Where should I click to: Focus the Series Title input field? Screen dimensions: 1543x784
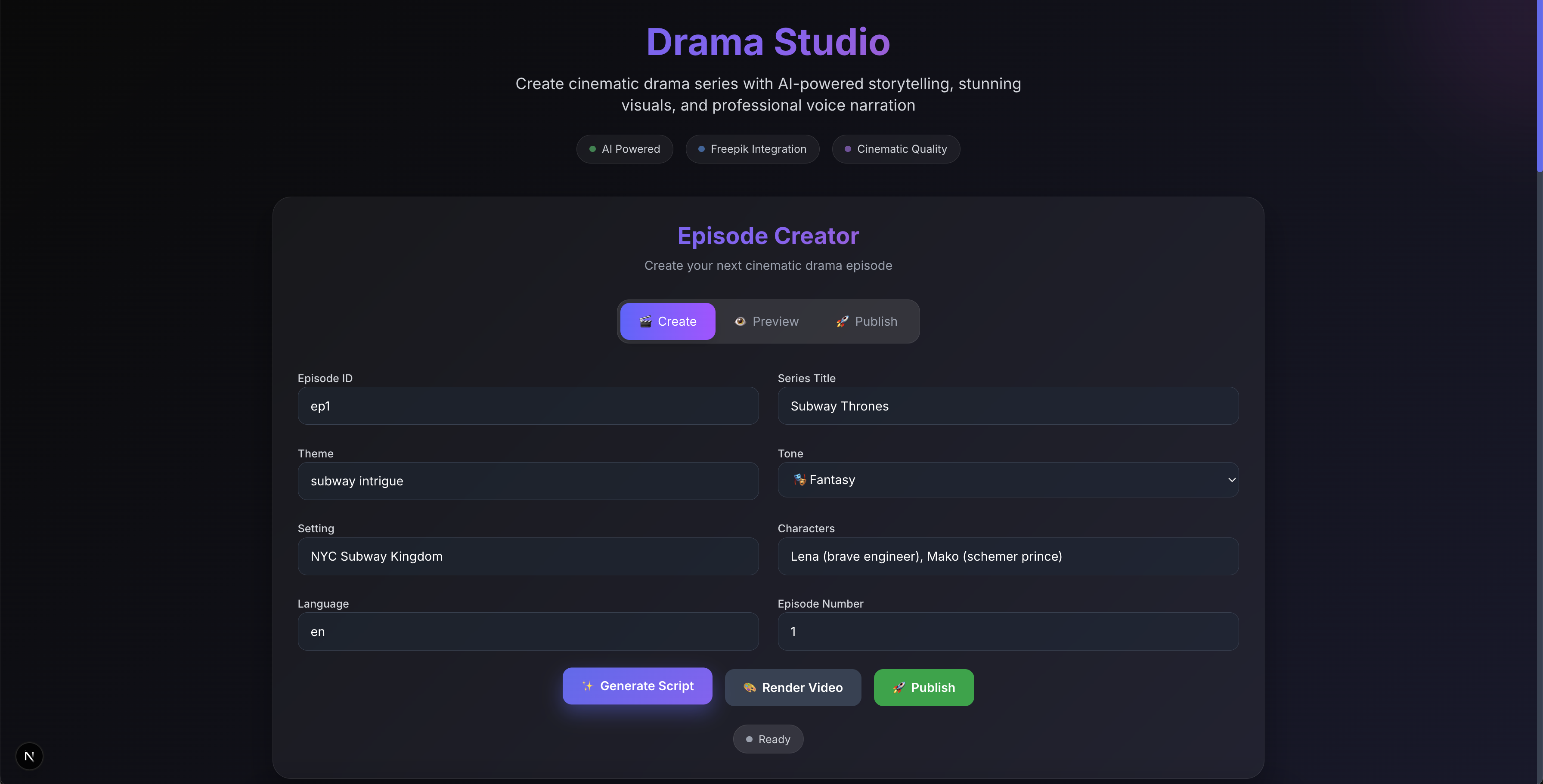(1007, 406)
